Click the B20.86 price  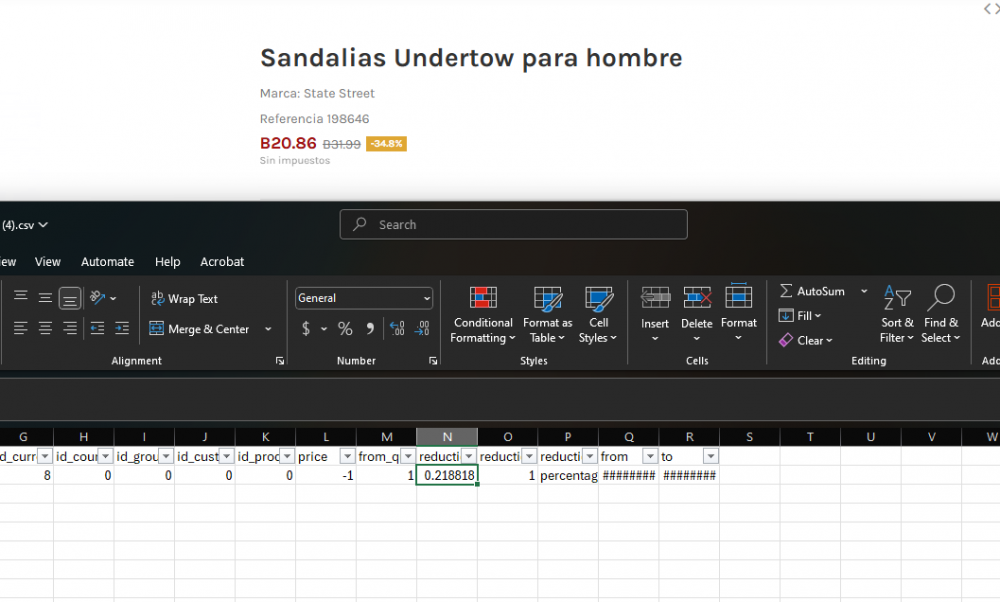(x=288, y=143)
